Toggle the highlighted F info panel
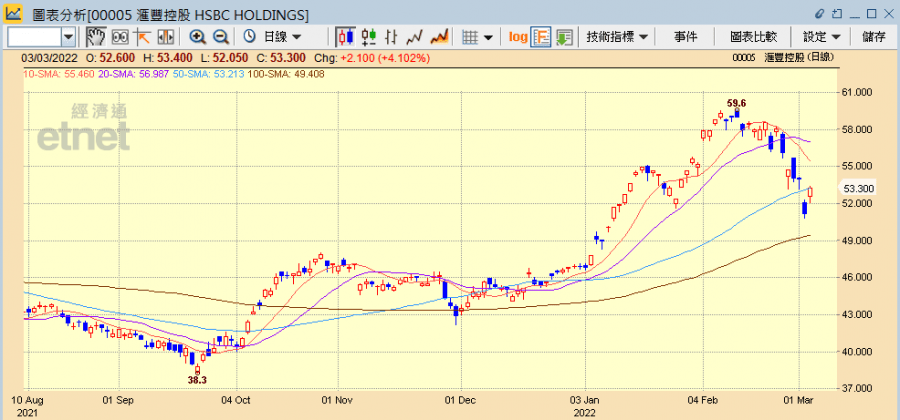Viewport: 900px width, 420px height. (x=541, y=37)
